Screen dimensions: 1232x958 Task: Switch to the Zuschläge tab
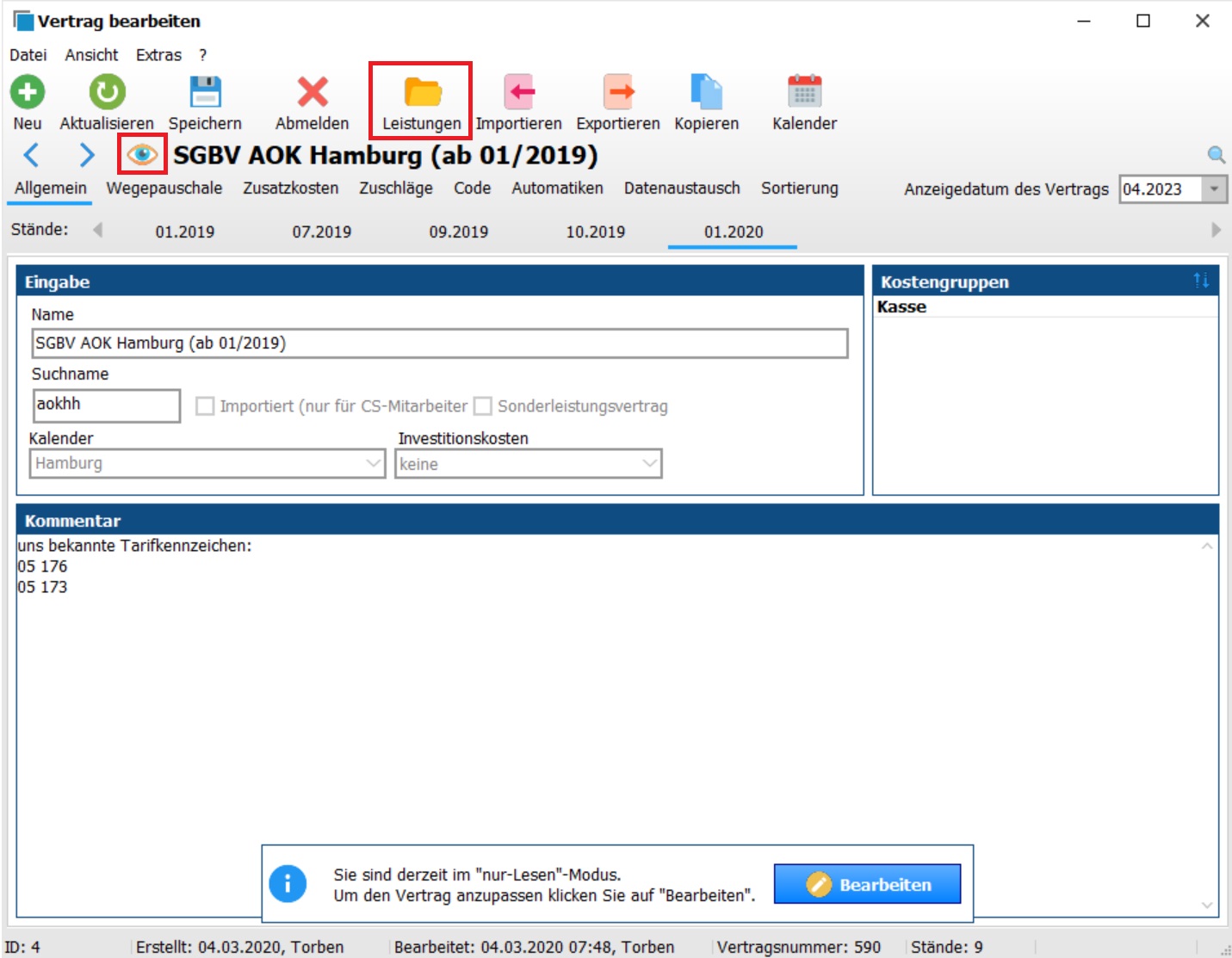pos(396,188)
